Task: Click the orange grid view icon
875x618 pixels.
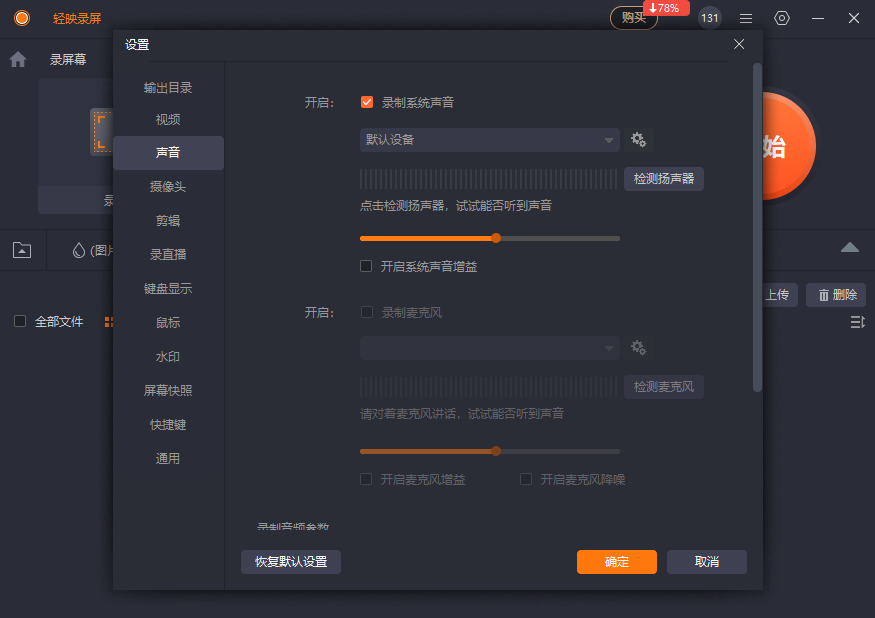Action: (x=109, y=322)
